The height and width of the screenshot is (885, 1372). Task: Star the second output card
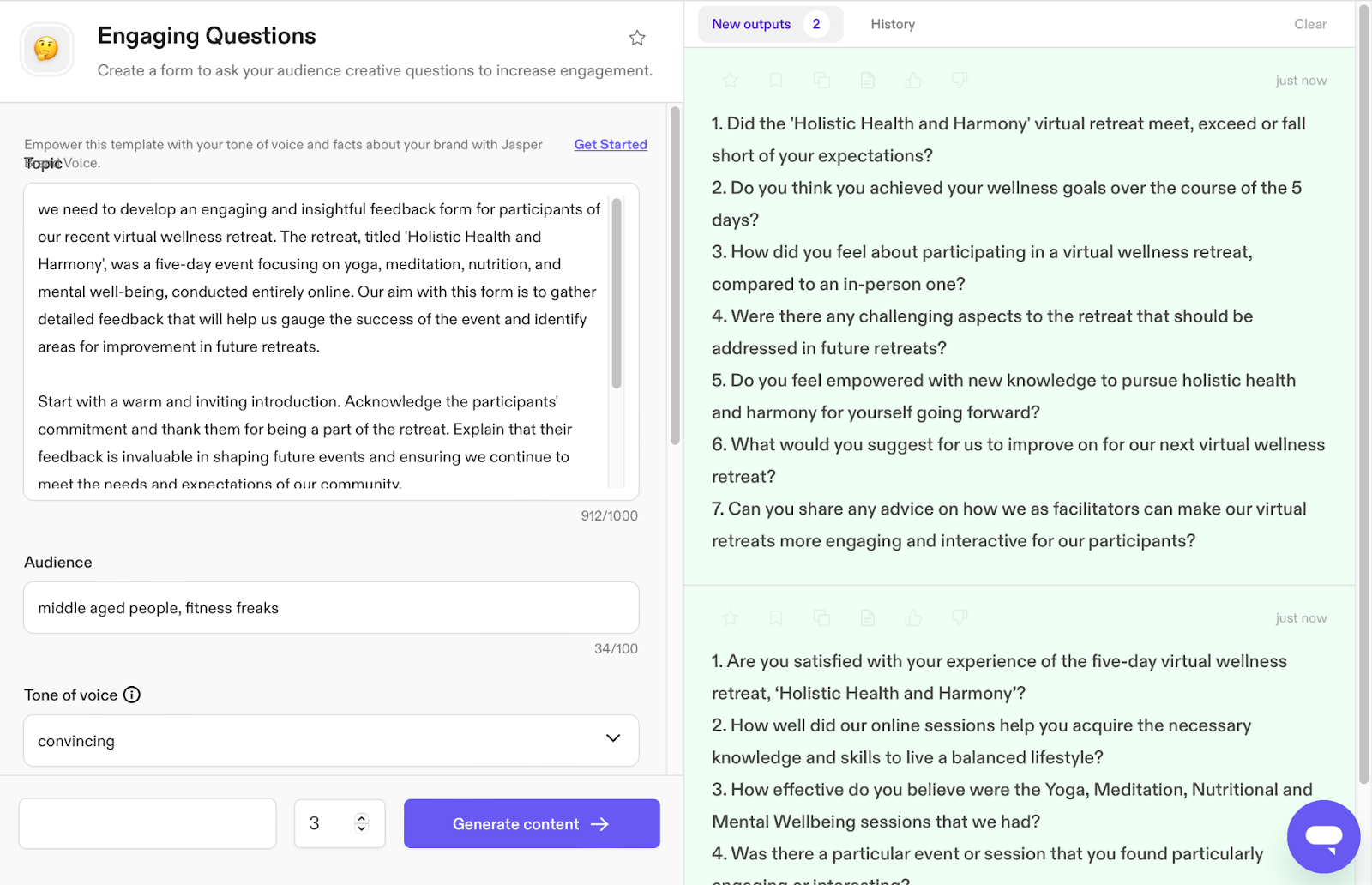[x=730, y=617]
